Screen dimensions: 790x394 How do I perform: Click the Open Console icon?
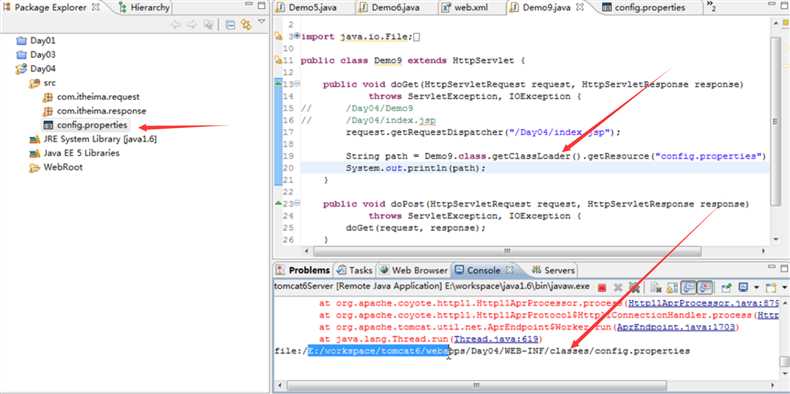click(771, 288)
